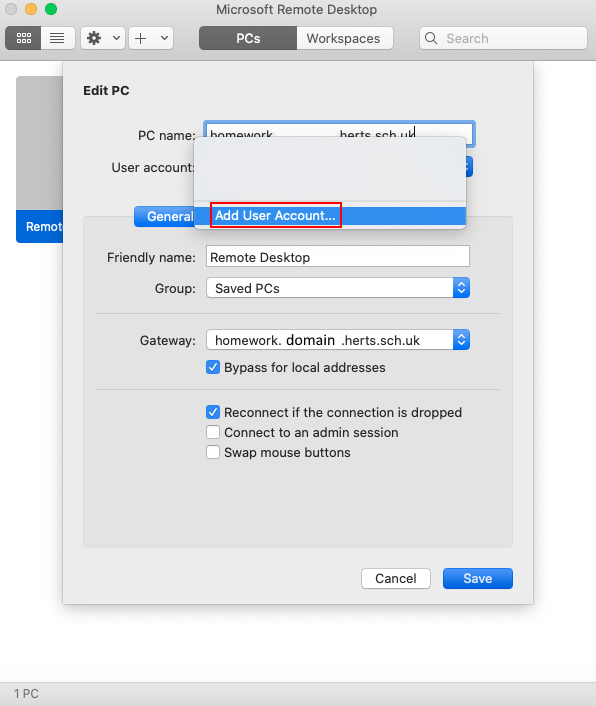Screen dimensions: 596x706
Task: Expand the chevron beside the plus button
Action: coord(164,38)
